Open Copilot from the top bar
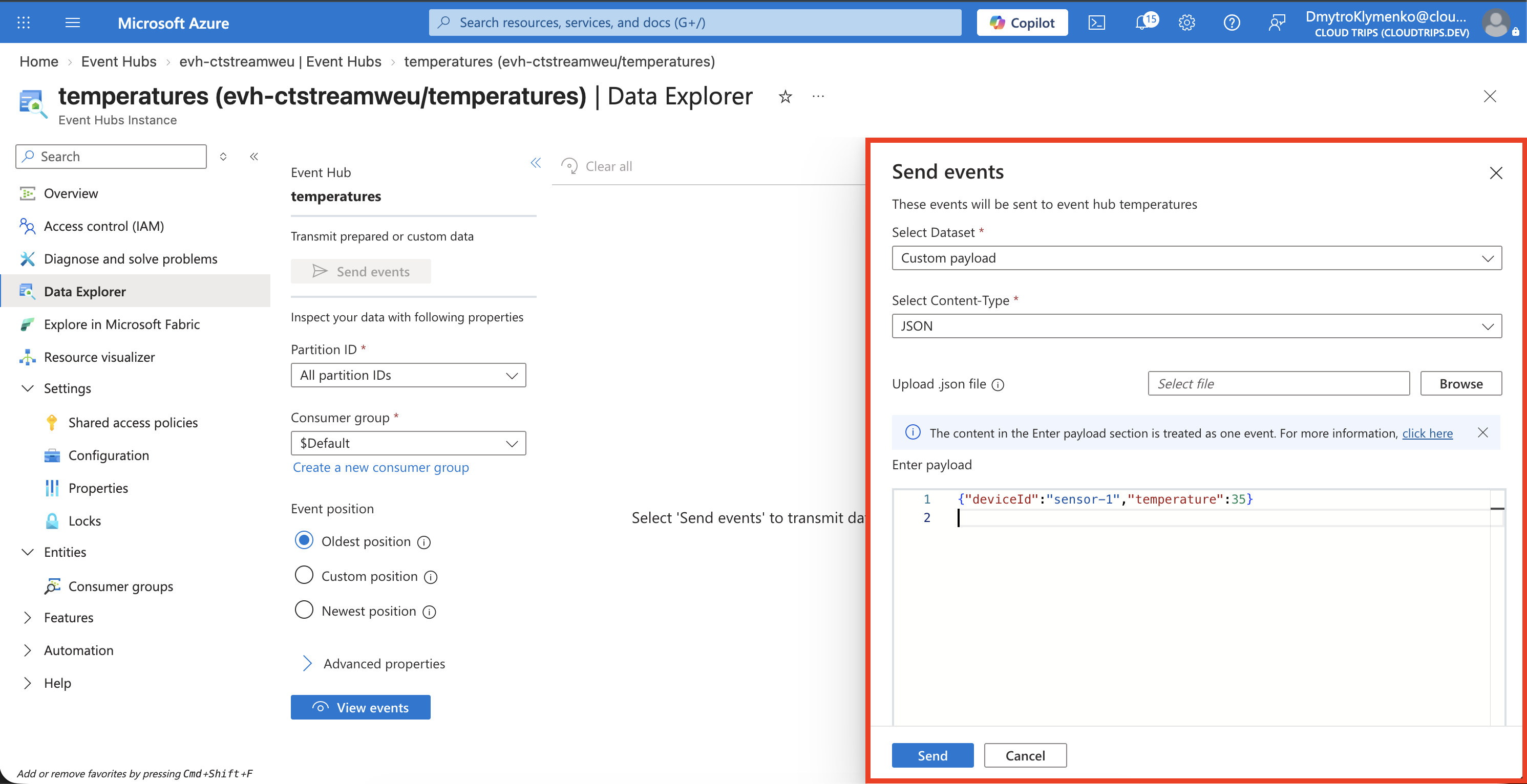The height and width of the screenshot is (784, 1527). 1022,23
